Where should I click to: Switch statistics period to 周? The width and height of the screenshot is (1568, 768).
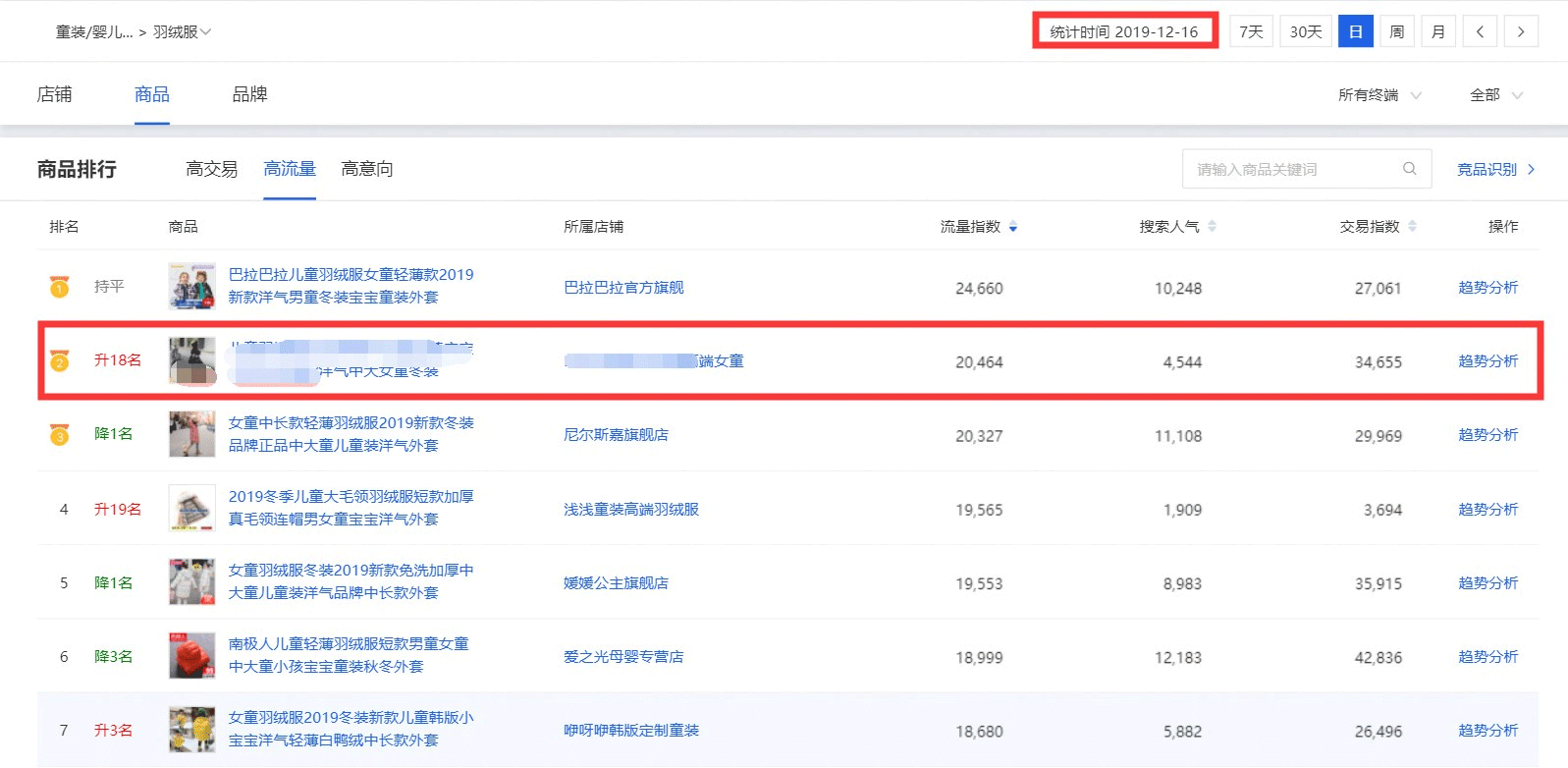(1396, 31)
